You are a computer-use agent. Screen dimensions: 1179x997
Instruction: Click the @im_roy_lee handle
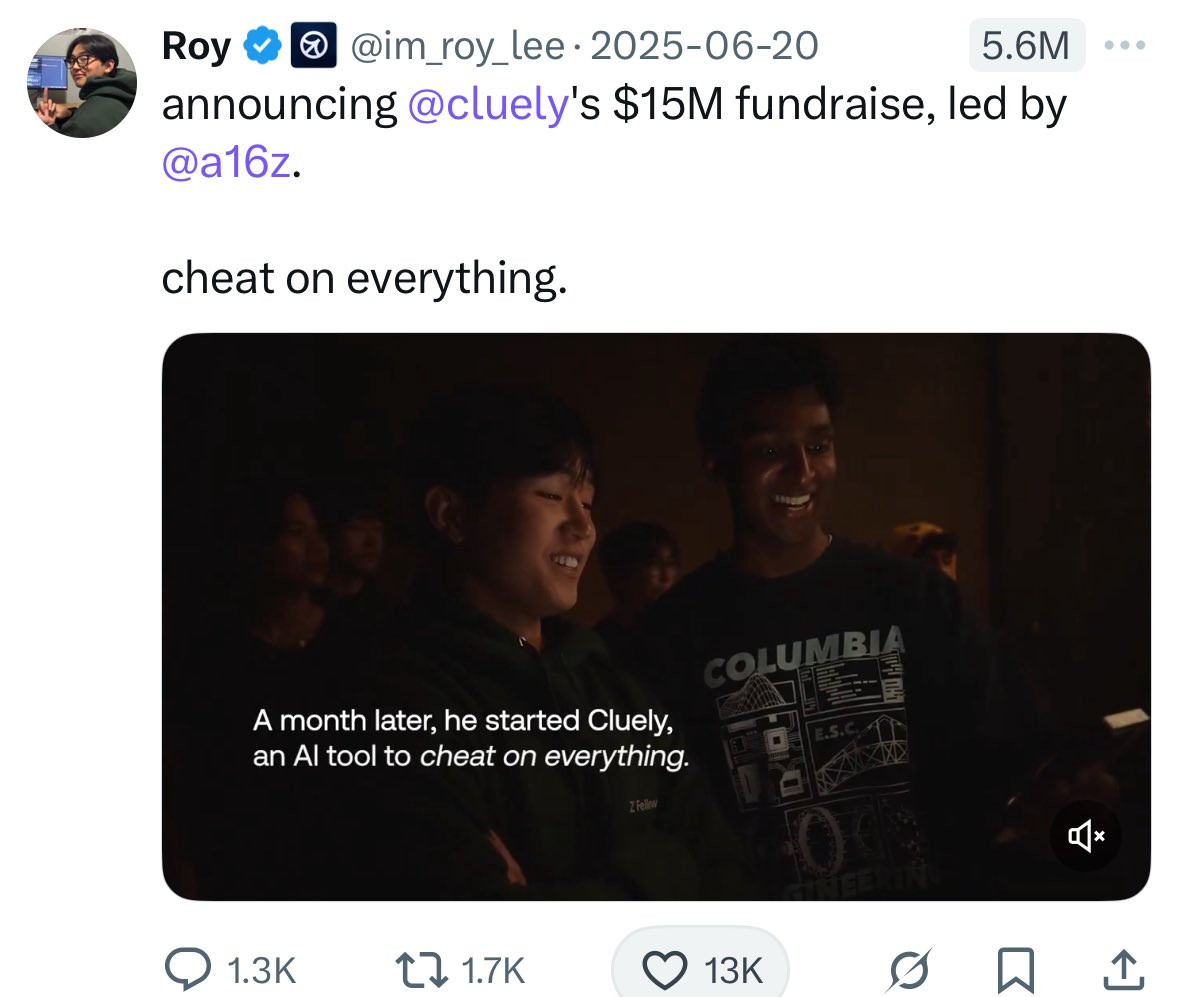tap(457, 46)
